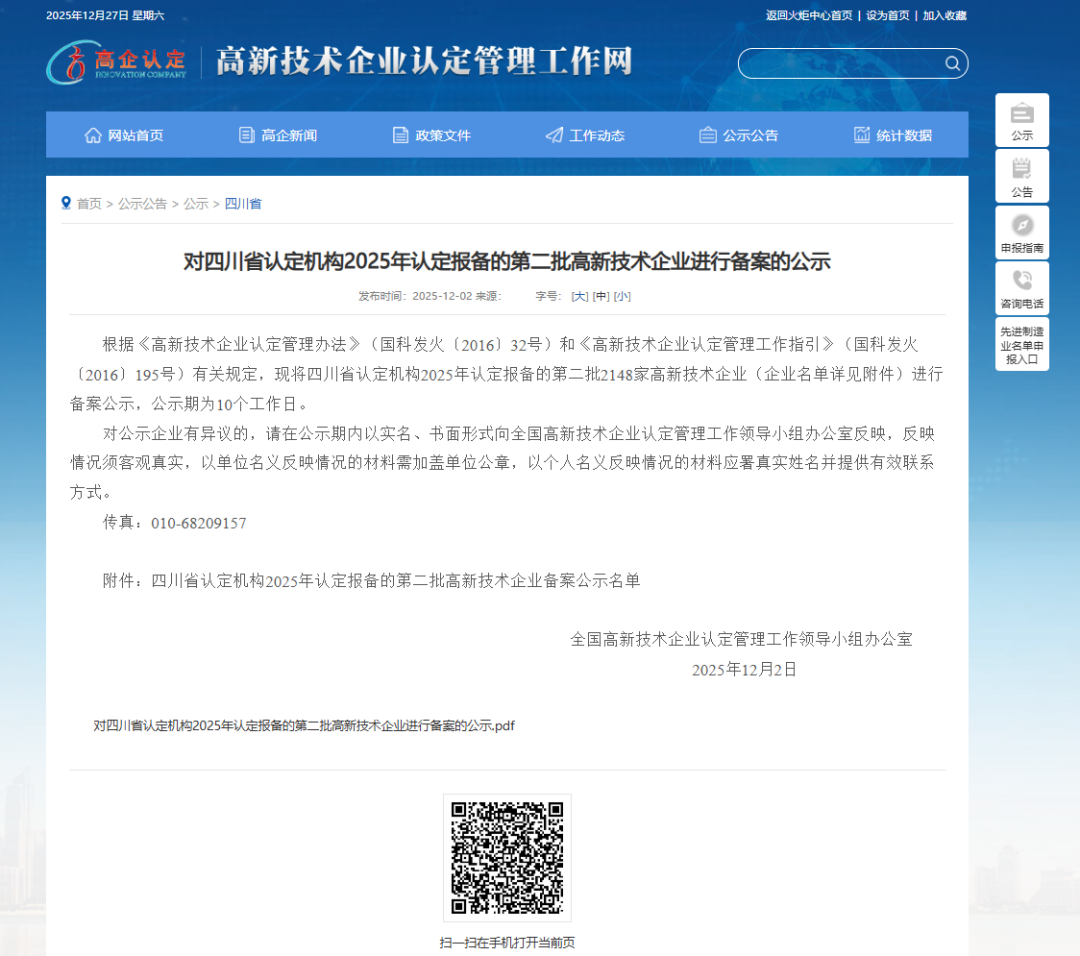Set font size to 小
Image resolution: width=1080 pixels, height=956 pixels.
tap(622, 296)
